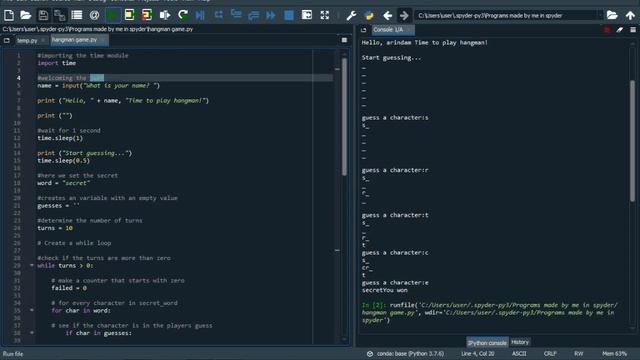Browse console tabs icon beside Console 1/A

[363, 30]
